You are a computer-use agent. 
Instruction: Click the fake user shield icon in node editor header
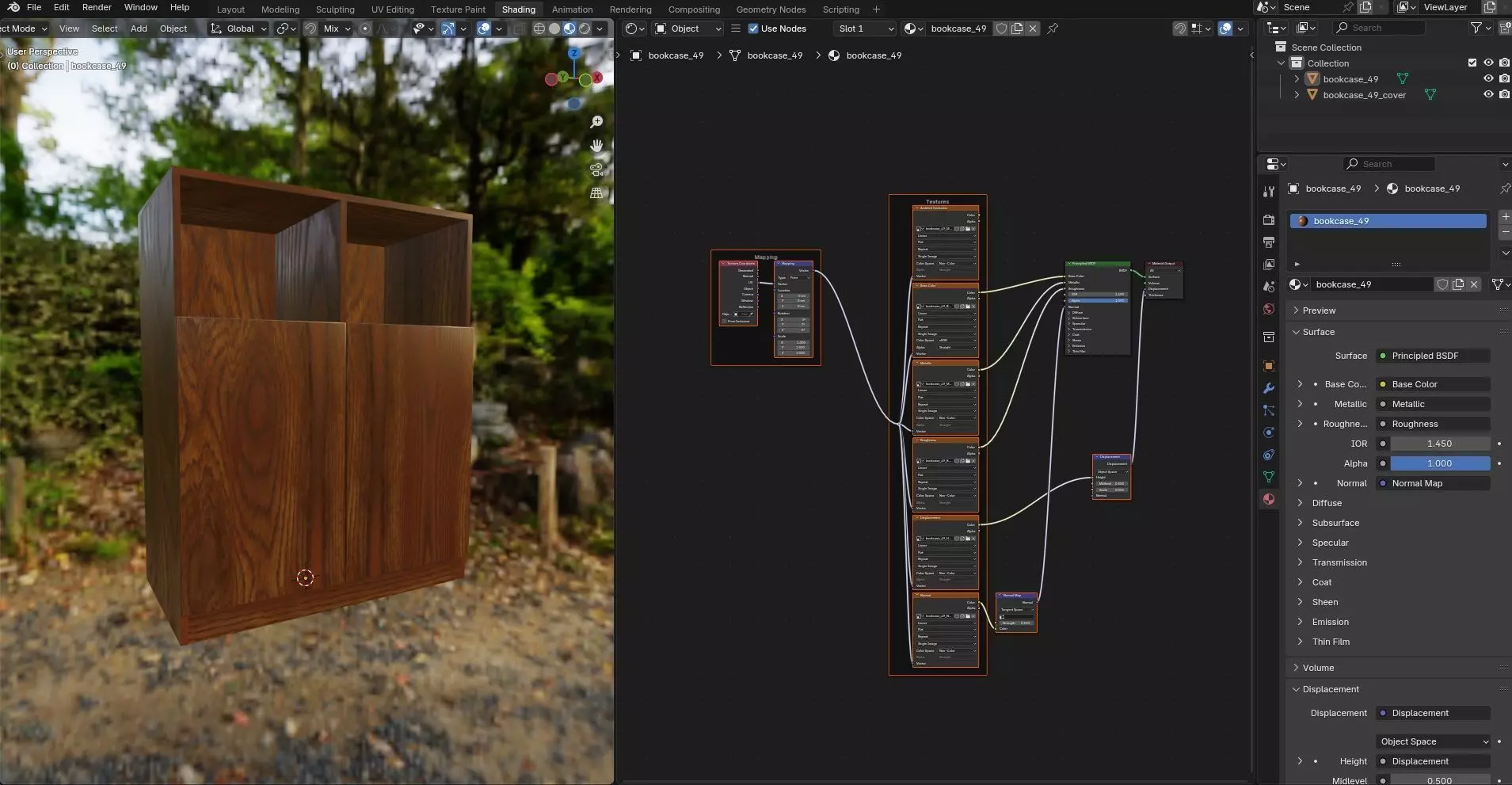point(1001,29)
